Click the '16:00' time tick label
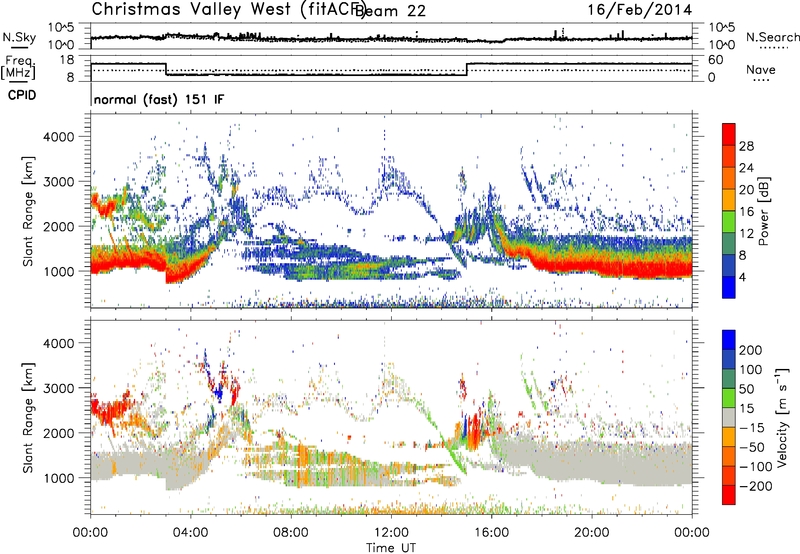 click(491, 533)
